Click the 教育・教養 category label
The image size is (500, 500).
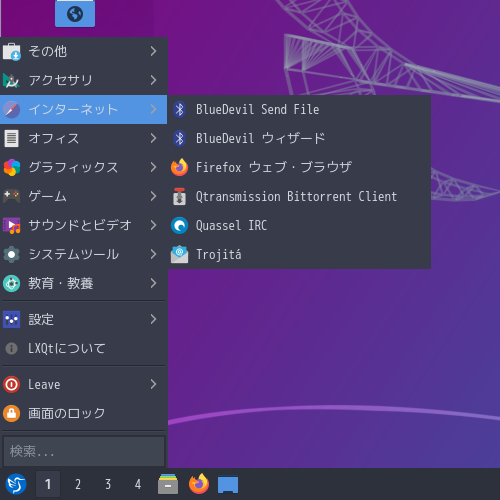(61, 283)
